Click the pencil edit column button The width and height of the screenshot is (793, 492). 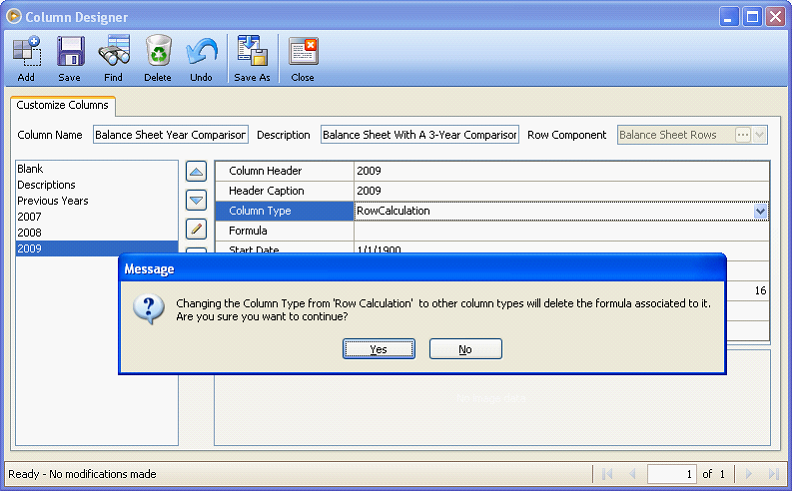(196, 229)
